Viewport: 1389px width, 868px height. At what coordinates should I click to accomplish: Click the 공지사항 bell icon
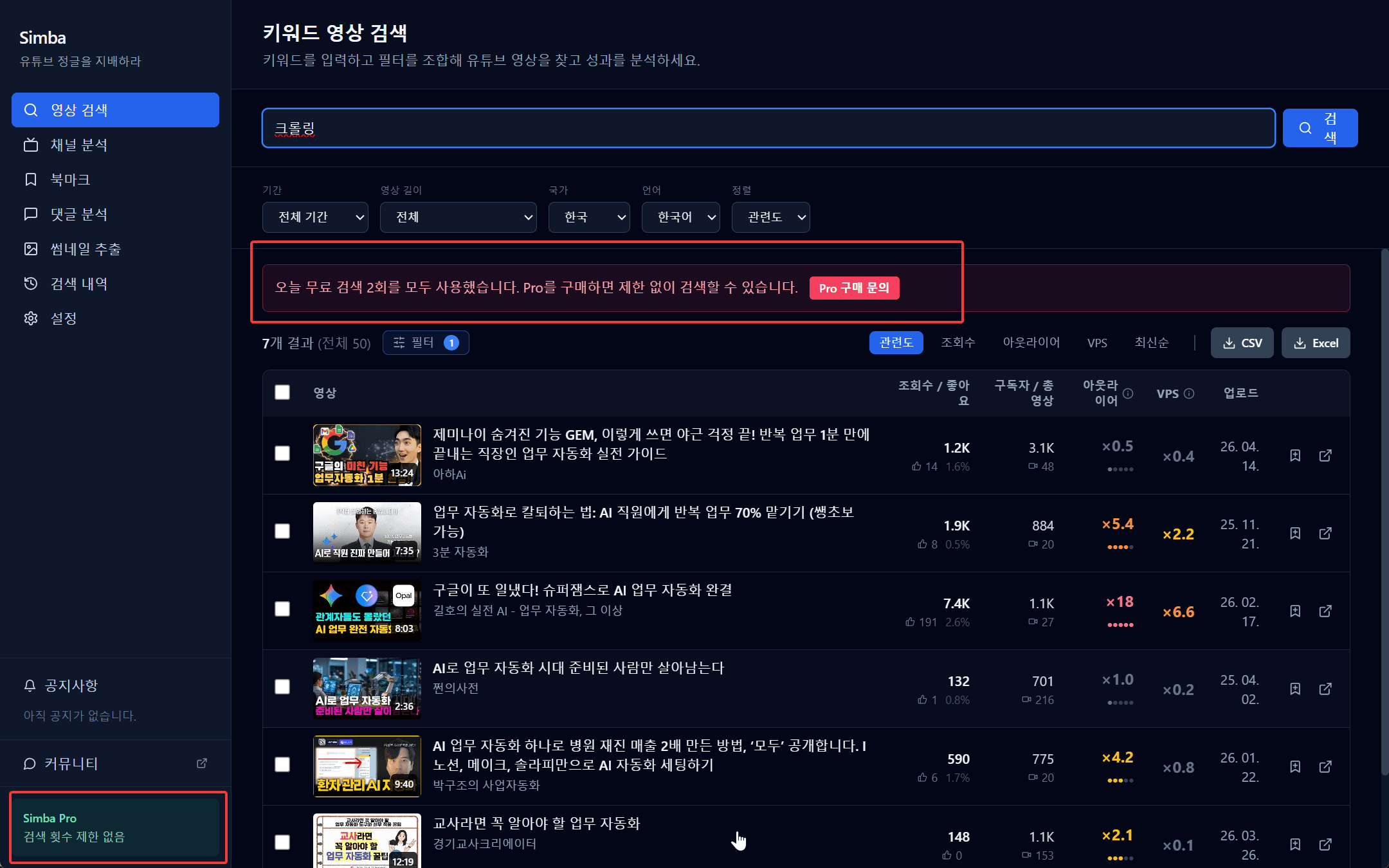30,685
